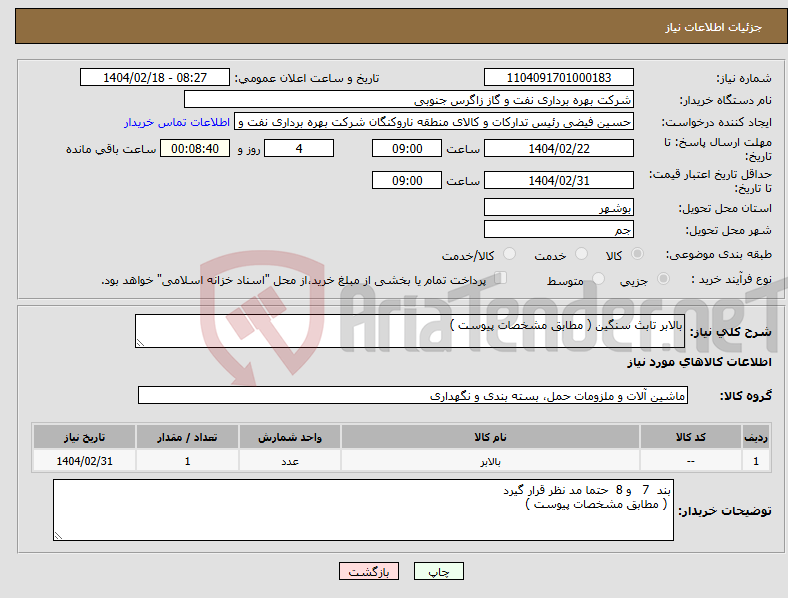Click the delivery city field جم
This screenshot has height=598, width=788.
[559, 229]
